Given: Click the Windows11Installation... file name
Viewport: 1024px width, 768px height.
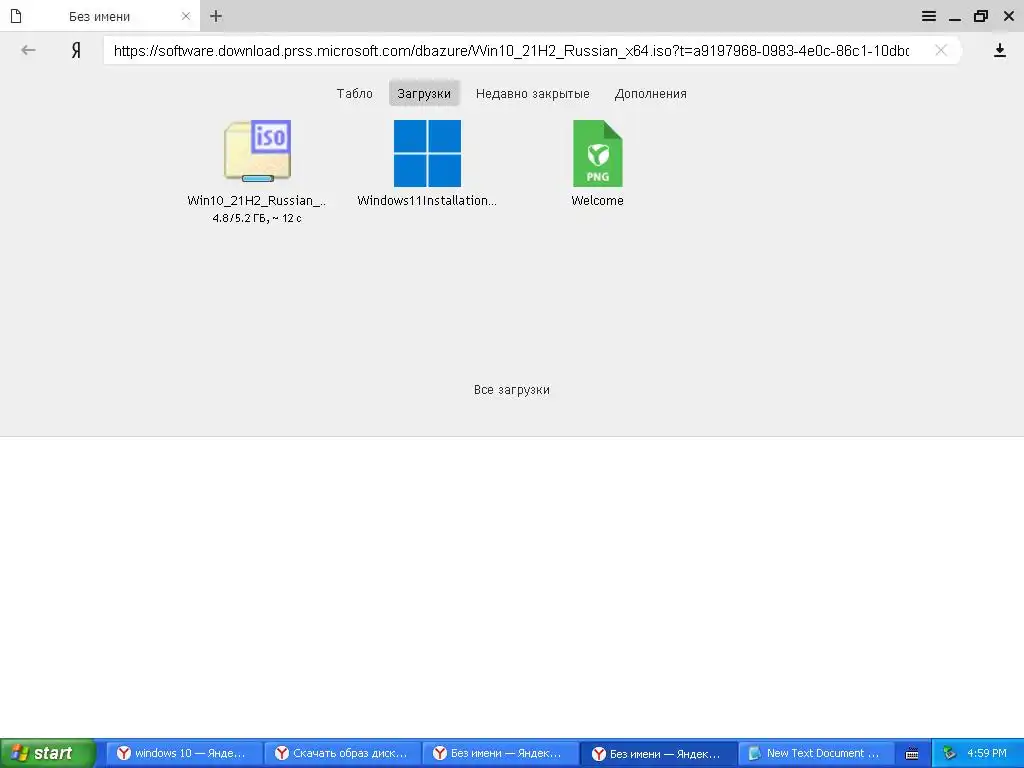Looking at the screenshot, I should pyautogui.click(x=427, y=200).
